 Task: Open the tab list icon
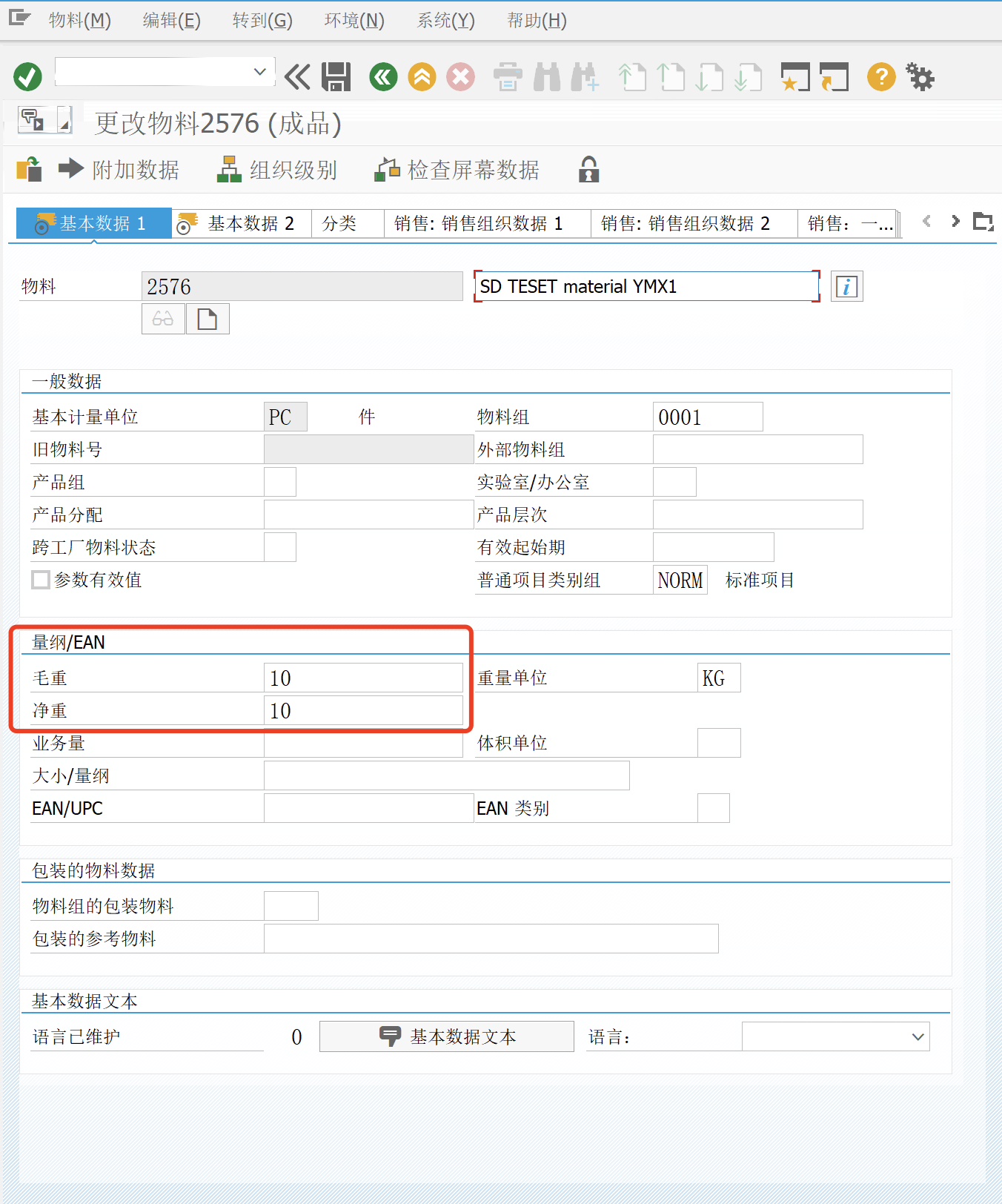983,221
